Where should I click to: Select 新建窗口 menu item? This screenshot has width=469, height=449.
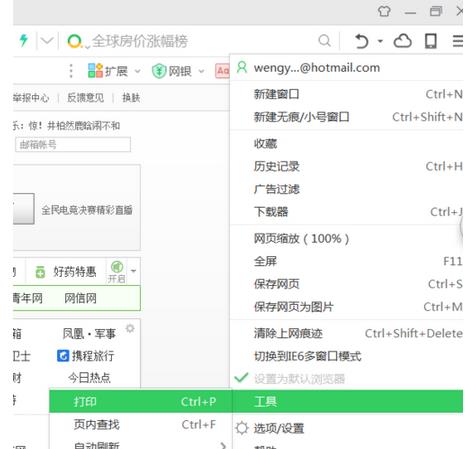347,94
